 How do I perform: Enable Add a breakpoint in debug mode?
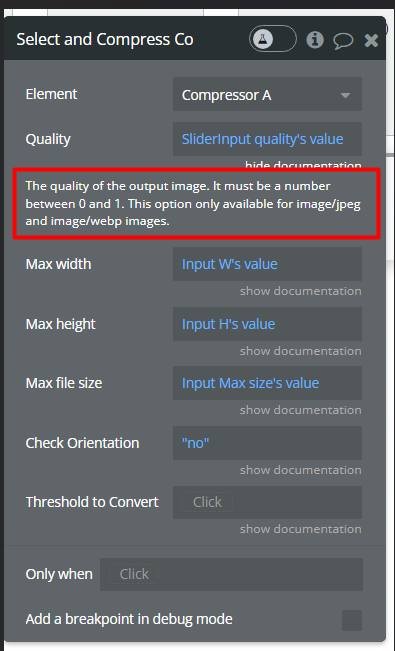(352, 620)
